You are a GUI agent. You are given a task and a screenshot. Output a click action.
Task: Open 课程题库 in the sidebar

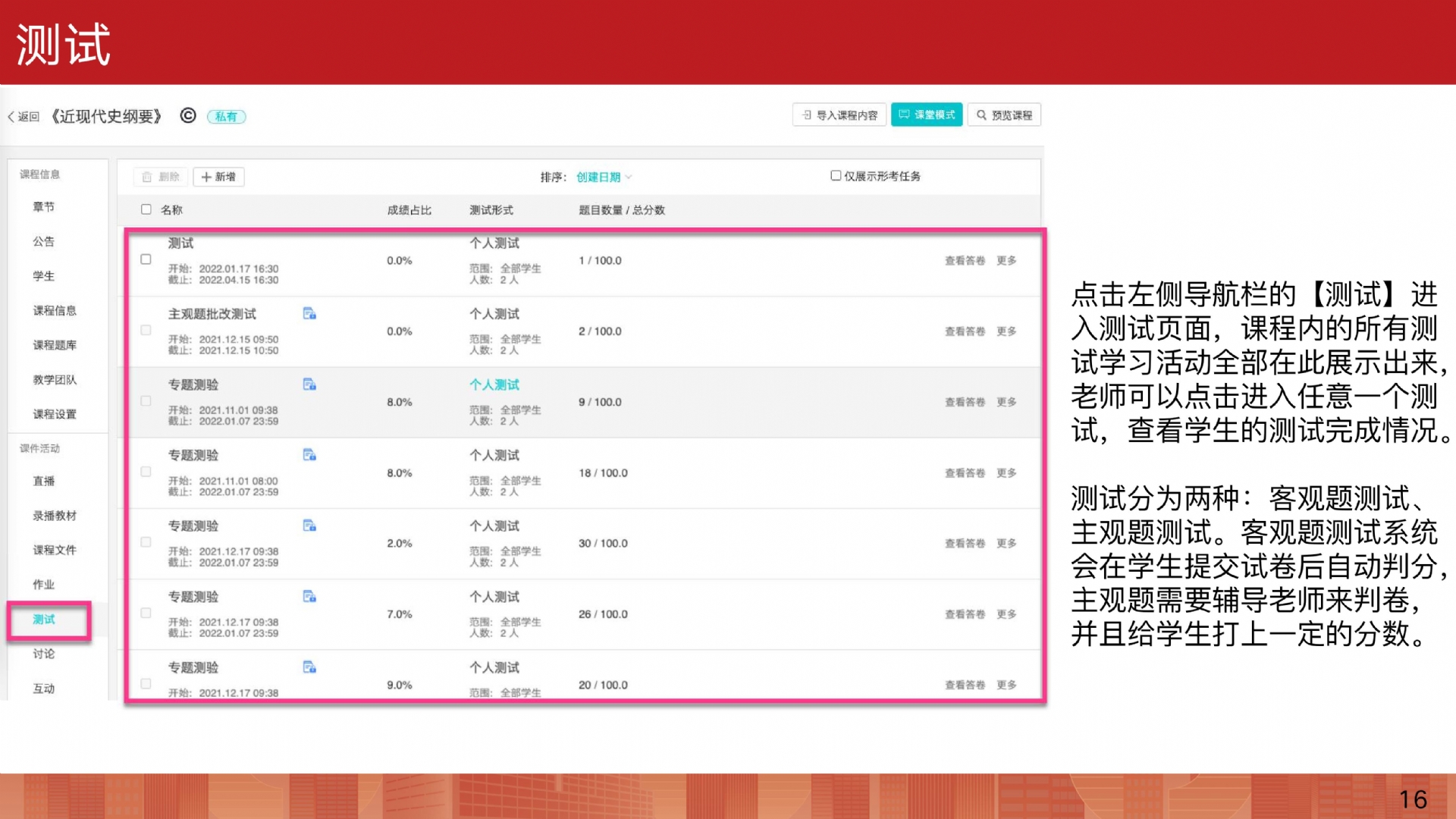click(x=55, y=345)
